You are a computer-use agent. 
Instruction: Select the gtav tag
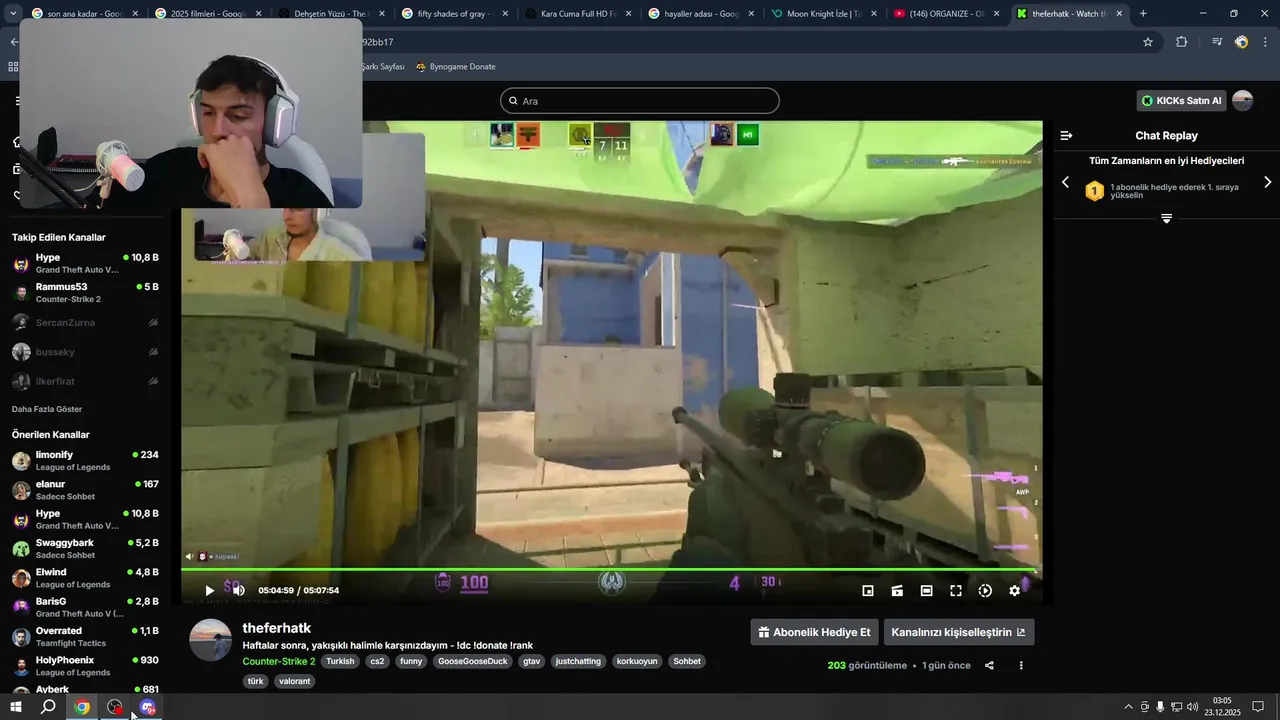[x=531, y=661]
